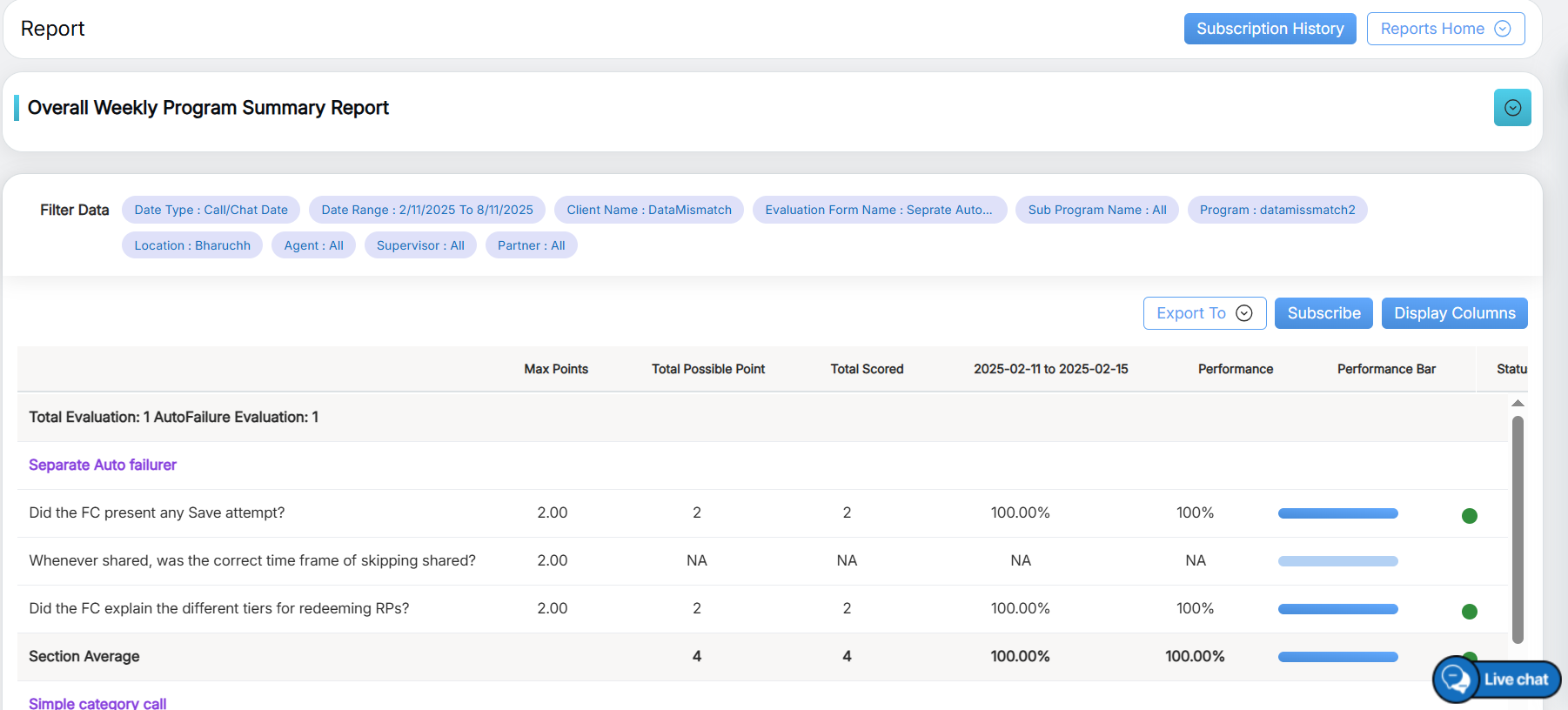
Task: Click the Performance column header
Action: click(x=1235, y=369)
